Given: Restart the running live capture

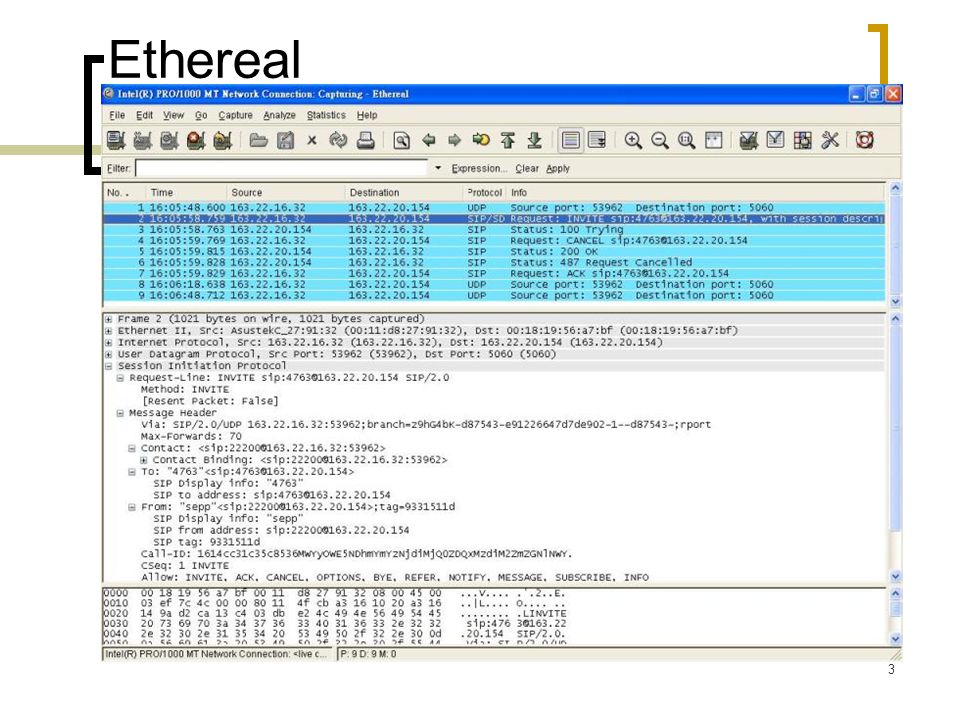Looking at the screenshot, I should point(223,140).
